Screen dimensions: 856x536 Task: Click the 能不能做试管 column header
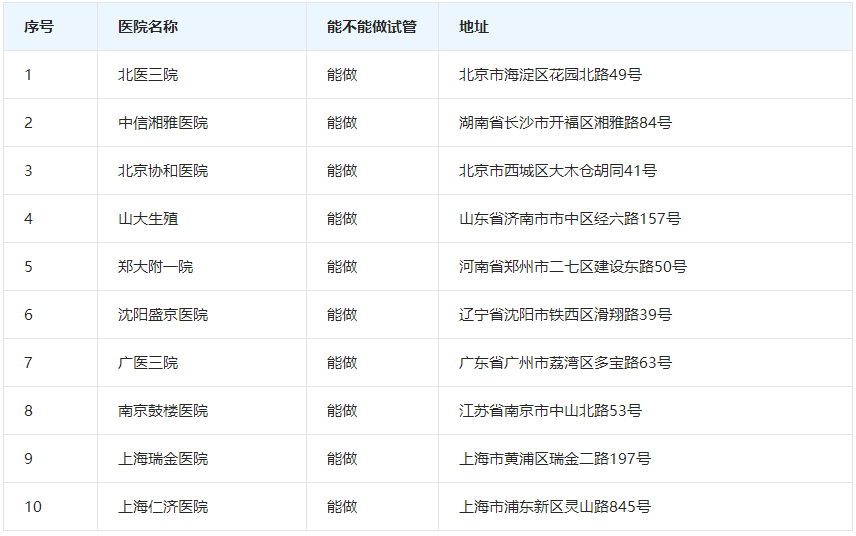(x=372, y=27)
